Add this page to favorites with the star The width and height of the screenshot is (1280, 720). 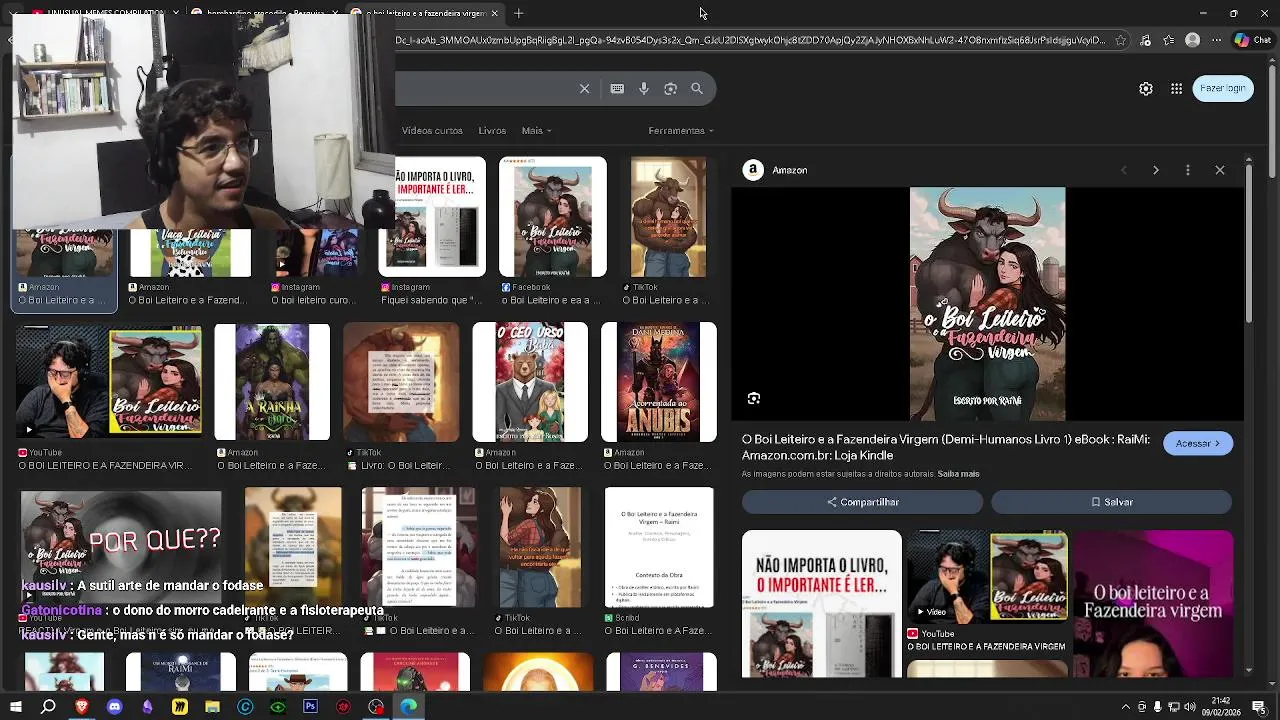pos(1121,41)
